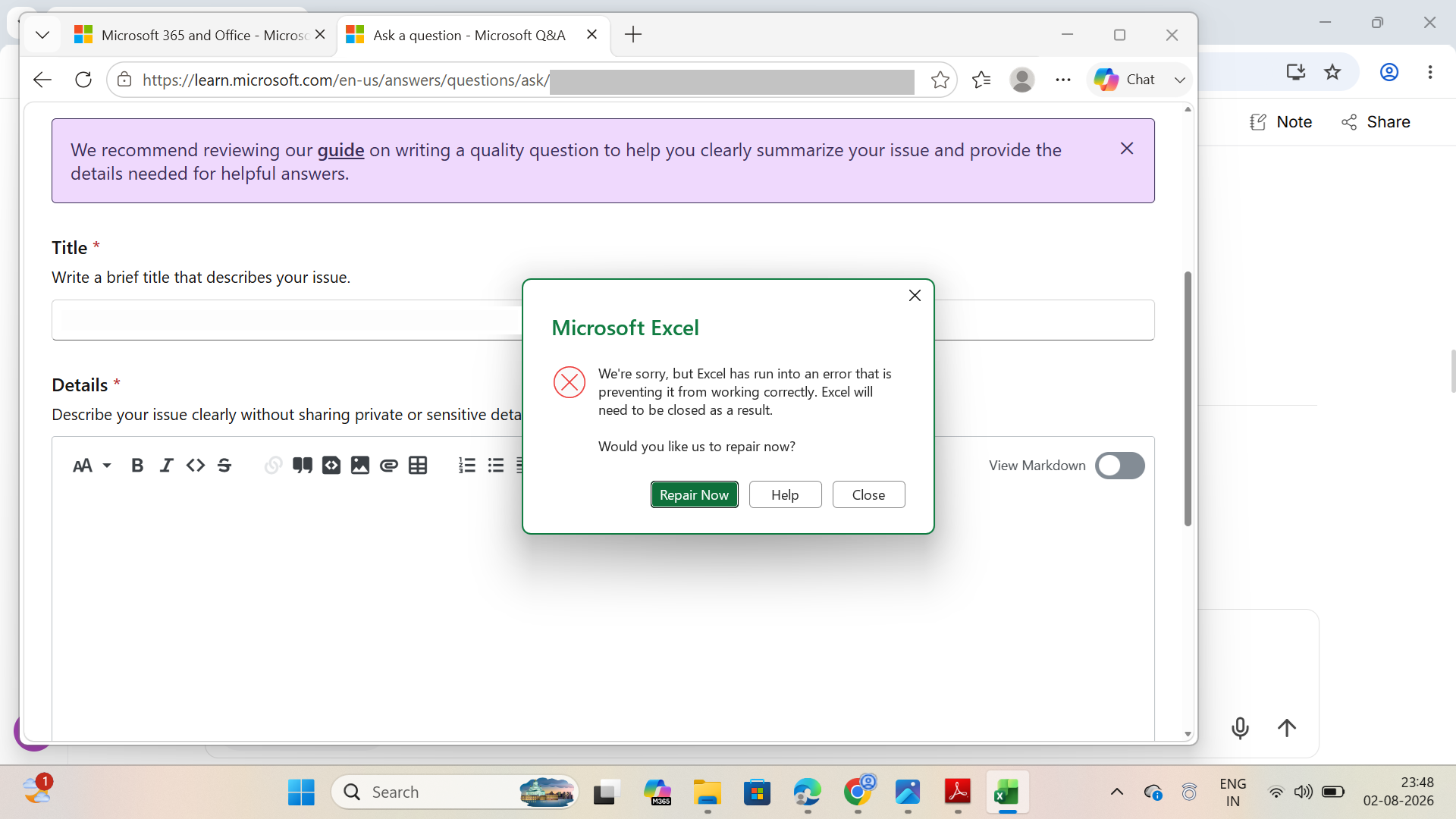
Task: Apply strikethrough formatting
Action: 224,466
